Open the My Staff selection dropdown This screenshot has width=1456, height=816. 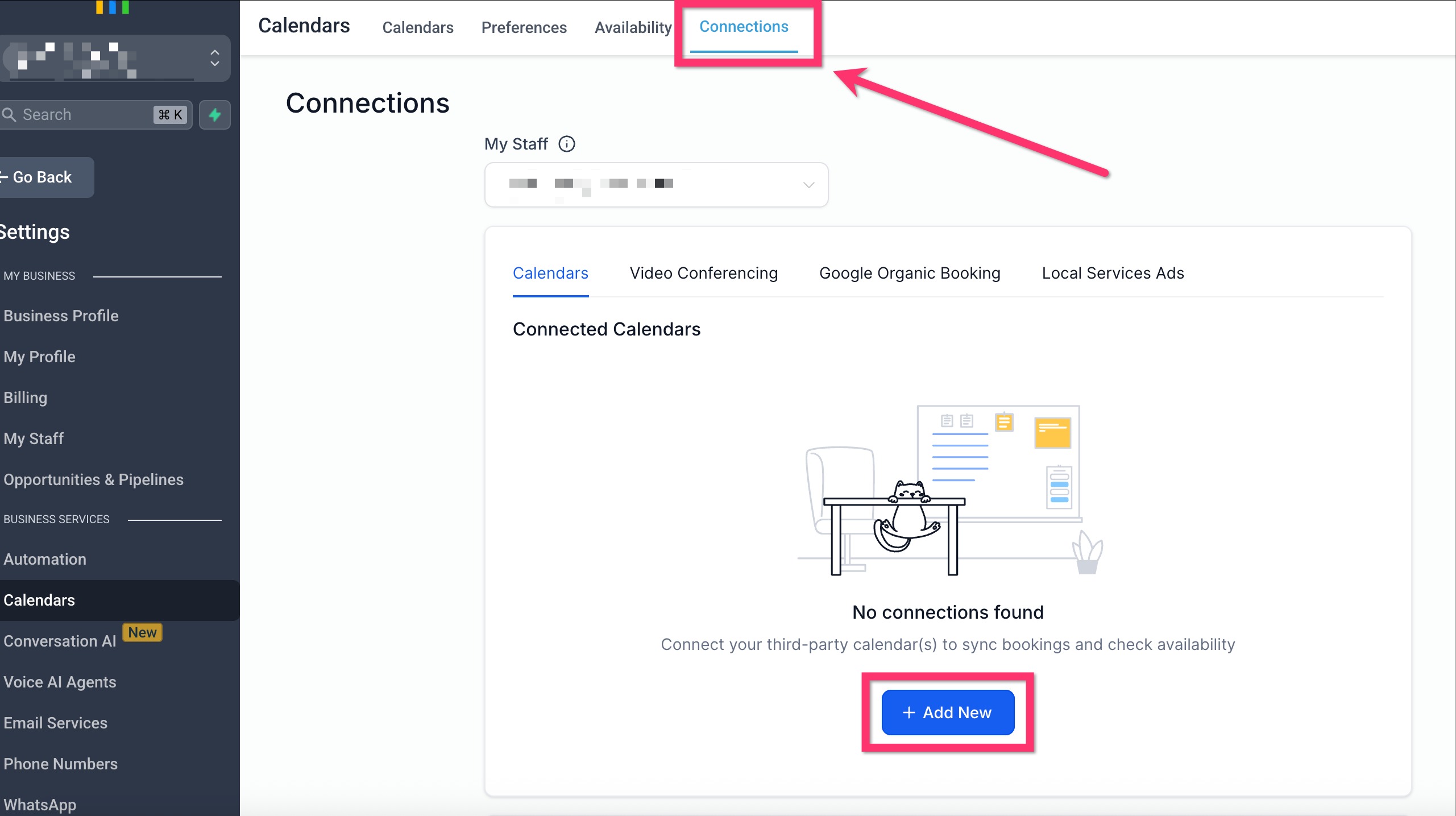[x=656, y=185]
